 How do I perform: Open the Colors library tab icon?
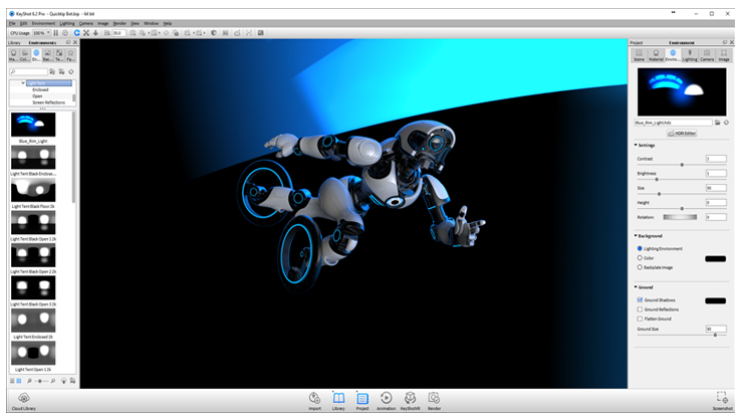pos(25,55)
